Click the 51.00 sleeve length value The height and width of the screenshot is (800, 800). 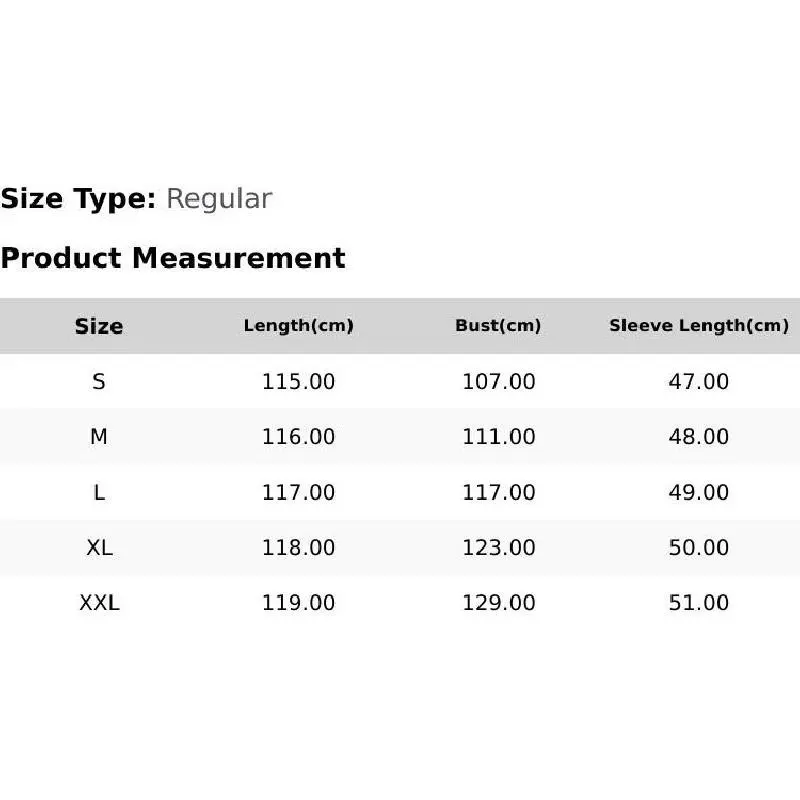[x=698, y=603]
